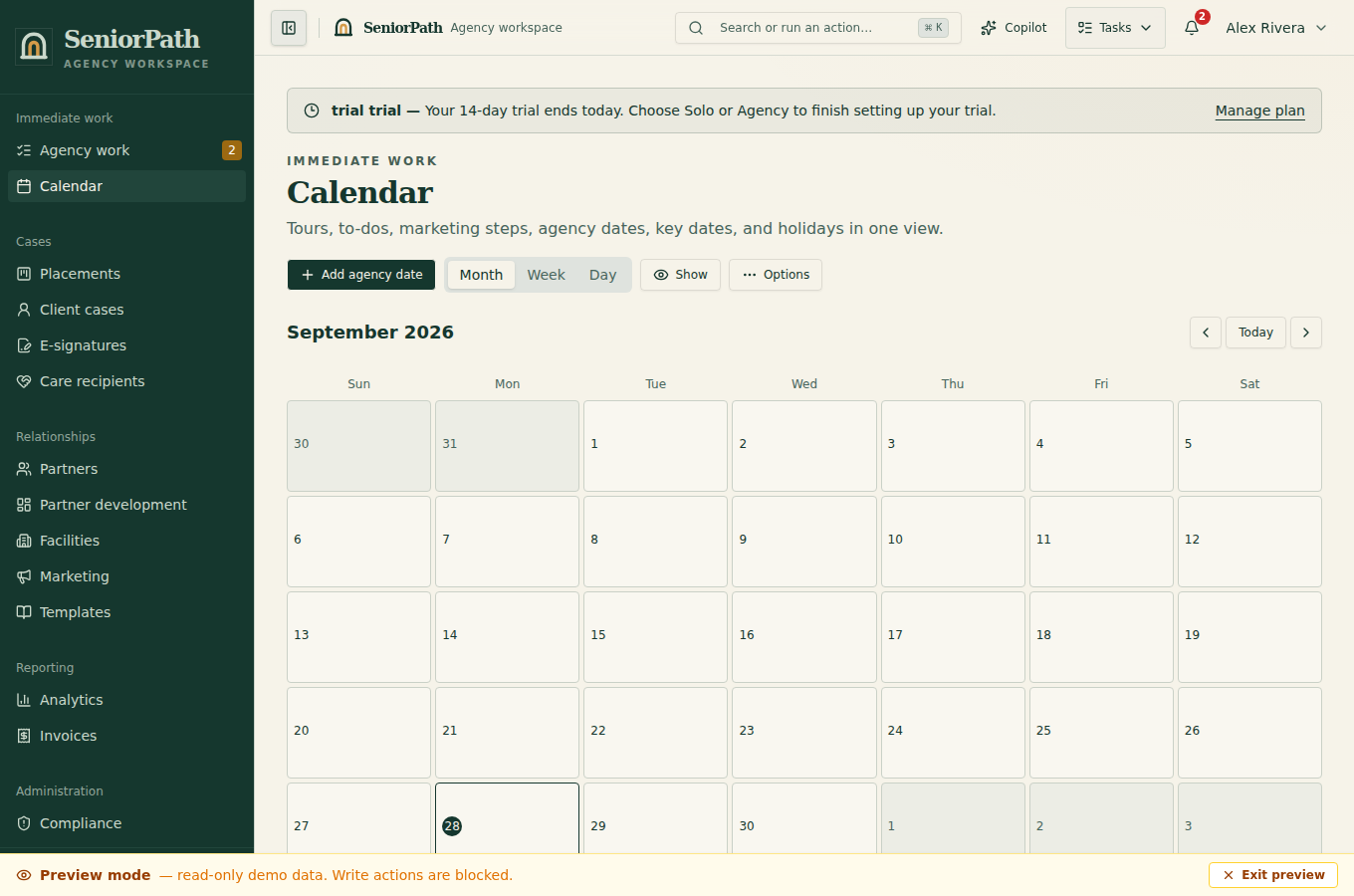Switch to Month view
This screenshot has width=1354, height=896.
pyautogui.click(x=481, y=275)
